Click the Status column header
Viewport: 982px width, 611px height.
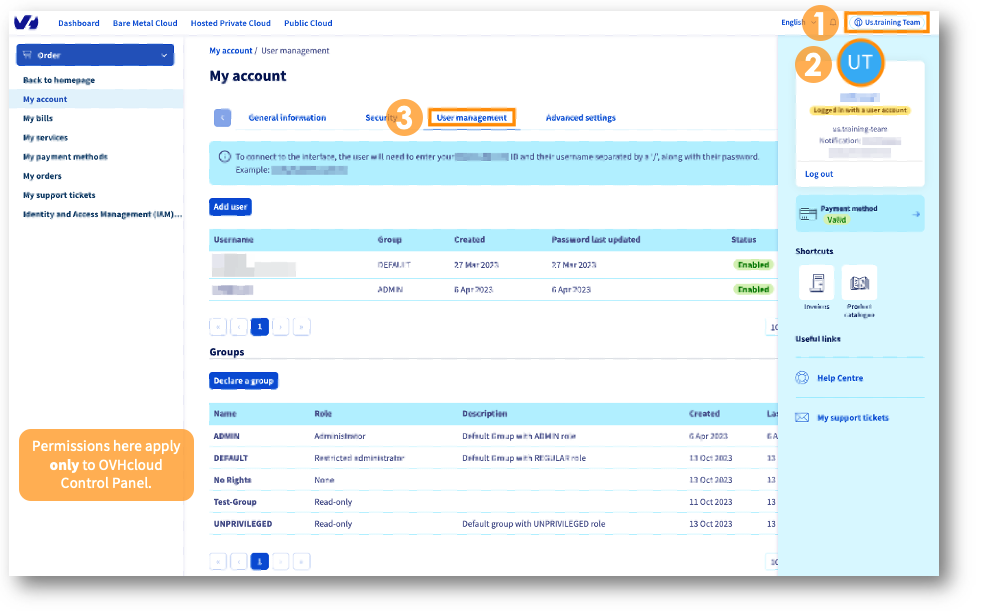point(743,240)
